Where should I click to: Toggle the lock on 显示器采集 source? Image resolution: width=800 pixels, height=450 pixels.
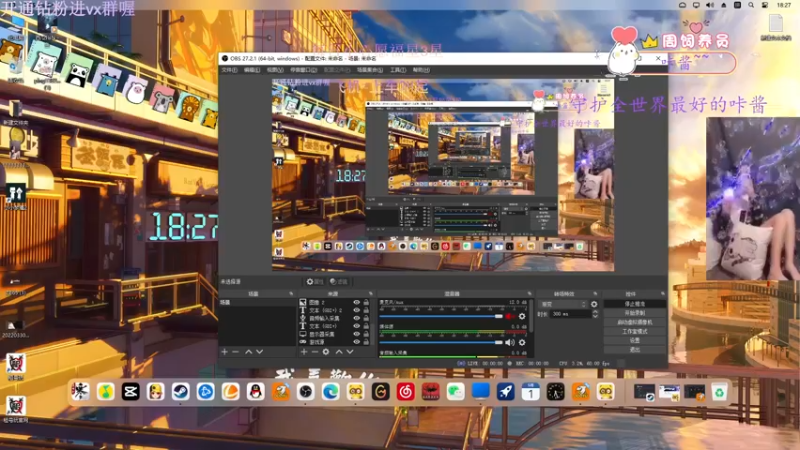pyautogui.click(x=366, y=334)
